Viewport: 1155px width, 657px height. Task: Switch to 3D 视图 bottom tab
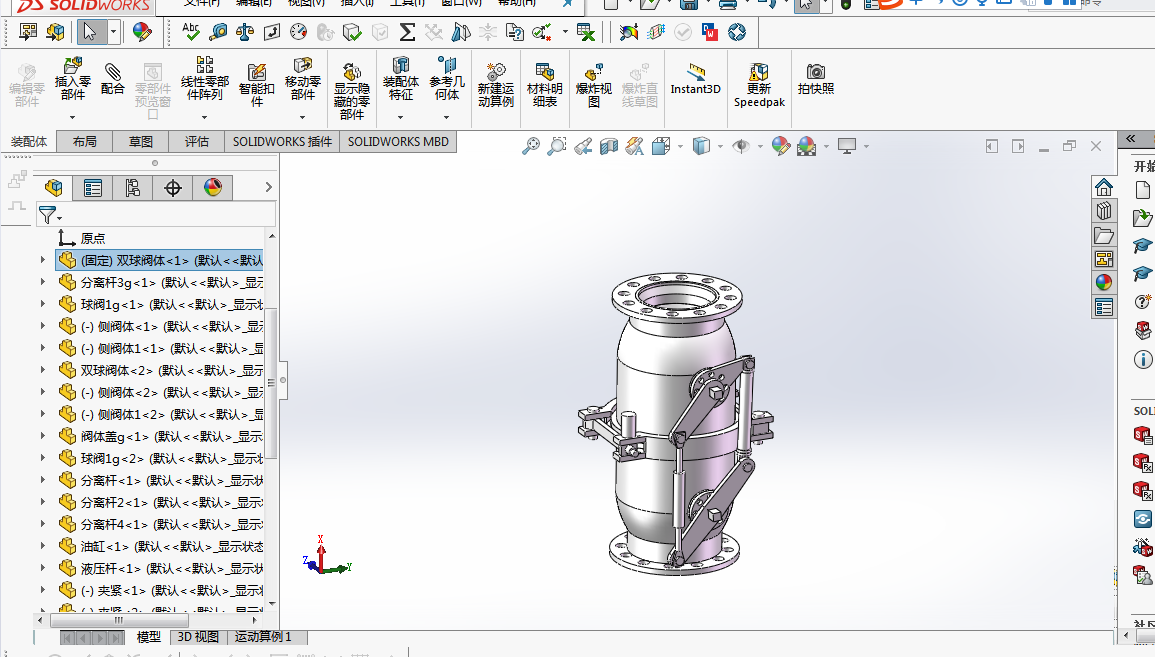(197, 637)
